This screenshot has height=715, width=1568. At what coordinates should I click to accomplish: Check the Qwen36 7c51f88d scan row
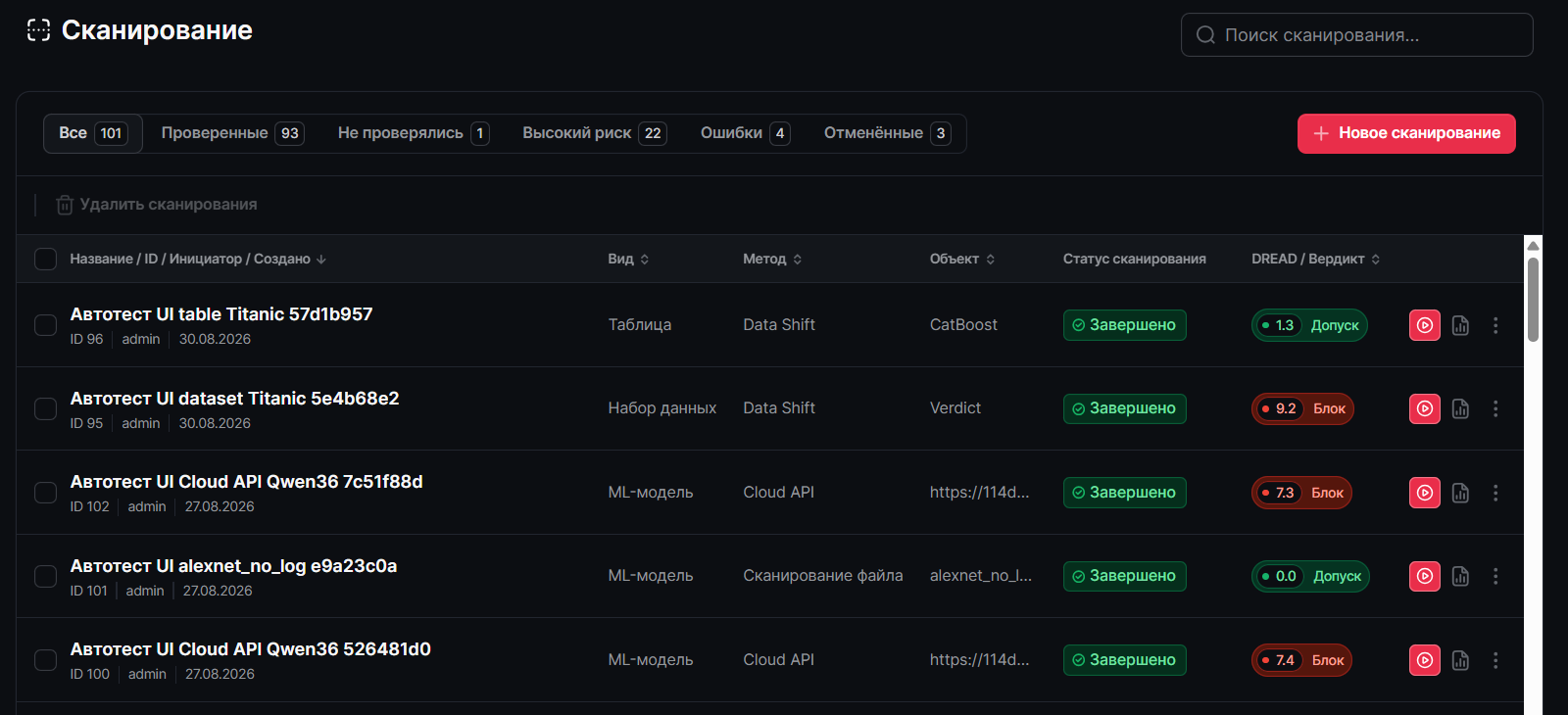[45, 493]
